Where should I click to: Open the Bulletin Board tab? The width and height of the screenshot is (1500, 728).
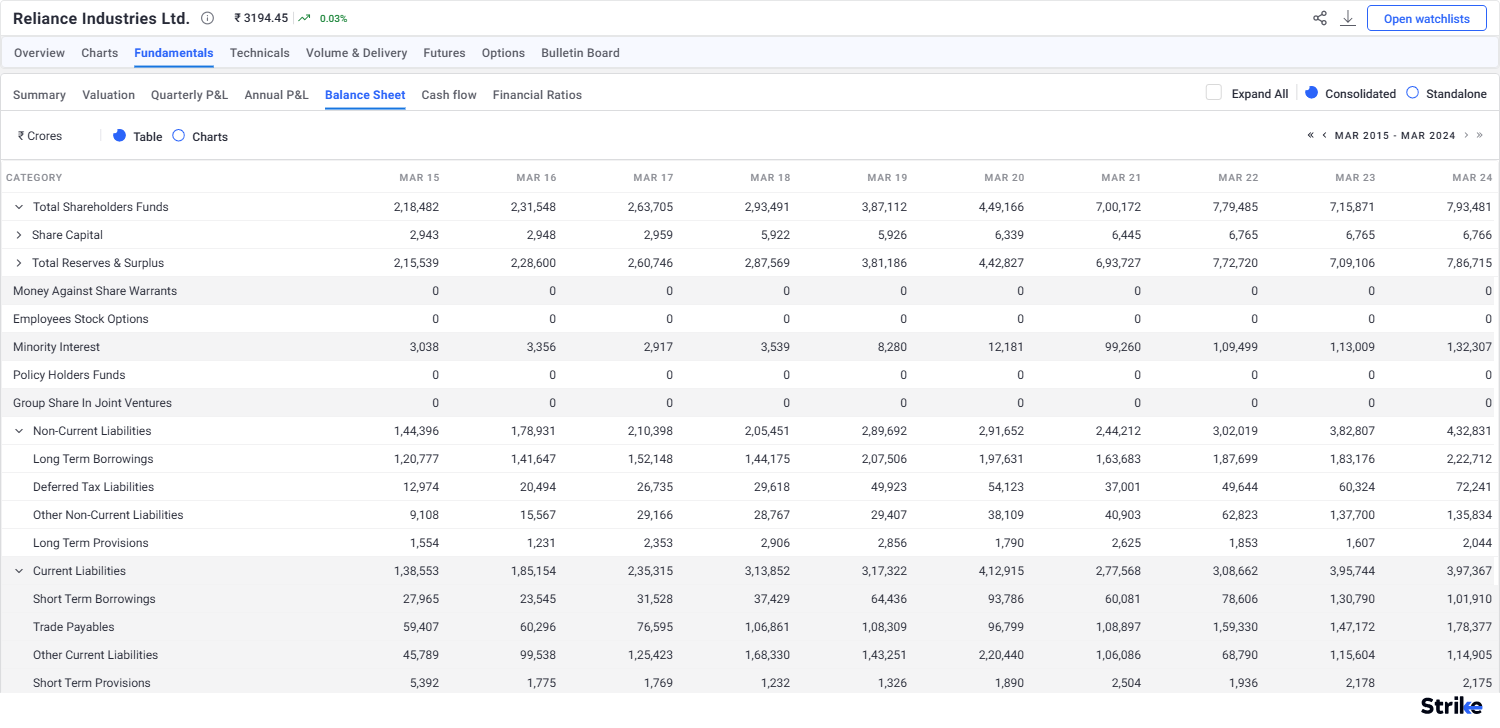(580, 53)
